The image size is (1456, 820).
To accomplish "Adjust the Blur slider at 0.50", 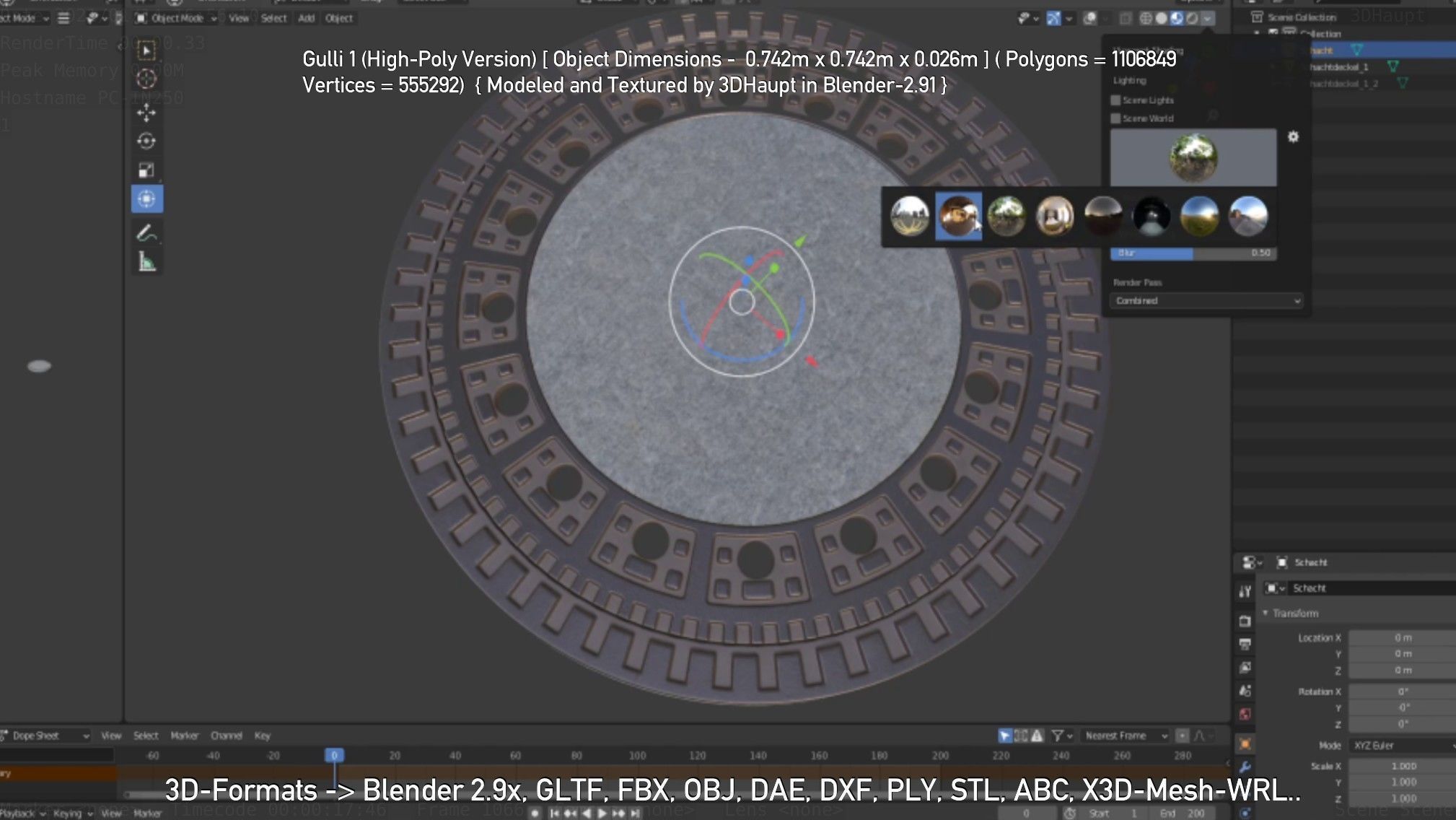I will pyautogui.click(x=1193, y=253).
